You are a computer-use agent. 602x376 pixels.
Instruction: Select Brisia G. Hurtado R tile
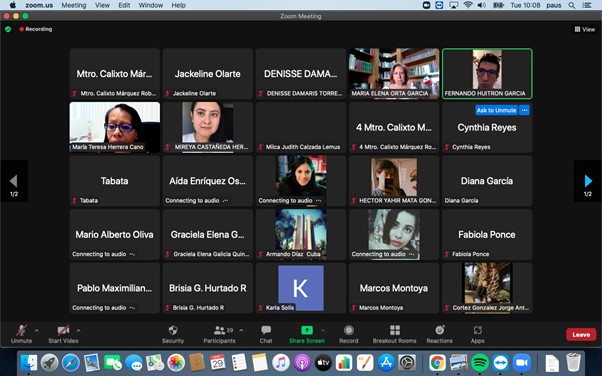pyautogui.click(x=208, y=288)
